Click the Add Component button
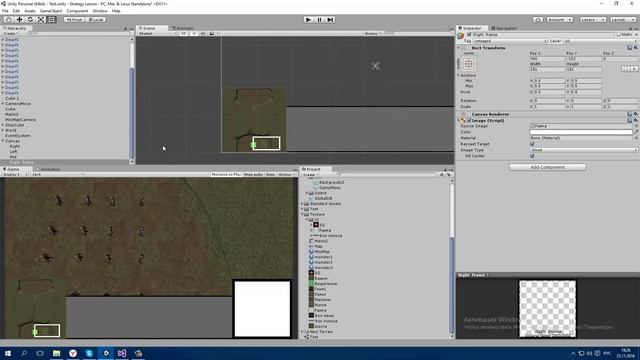The image size is (640, 360). coord(547,167)
